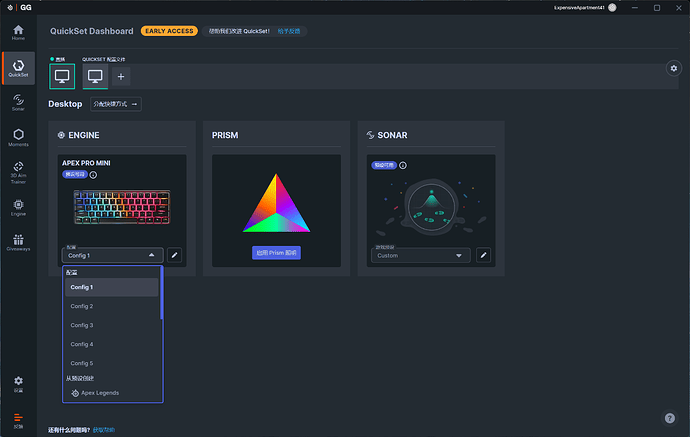The image size is (690, 437).
Task: Edit the Sonar Custom preset with pencil icon
Action: point(483,255)
